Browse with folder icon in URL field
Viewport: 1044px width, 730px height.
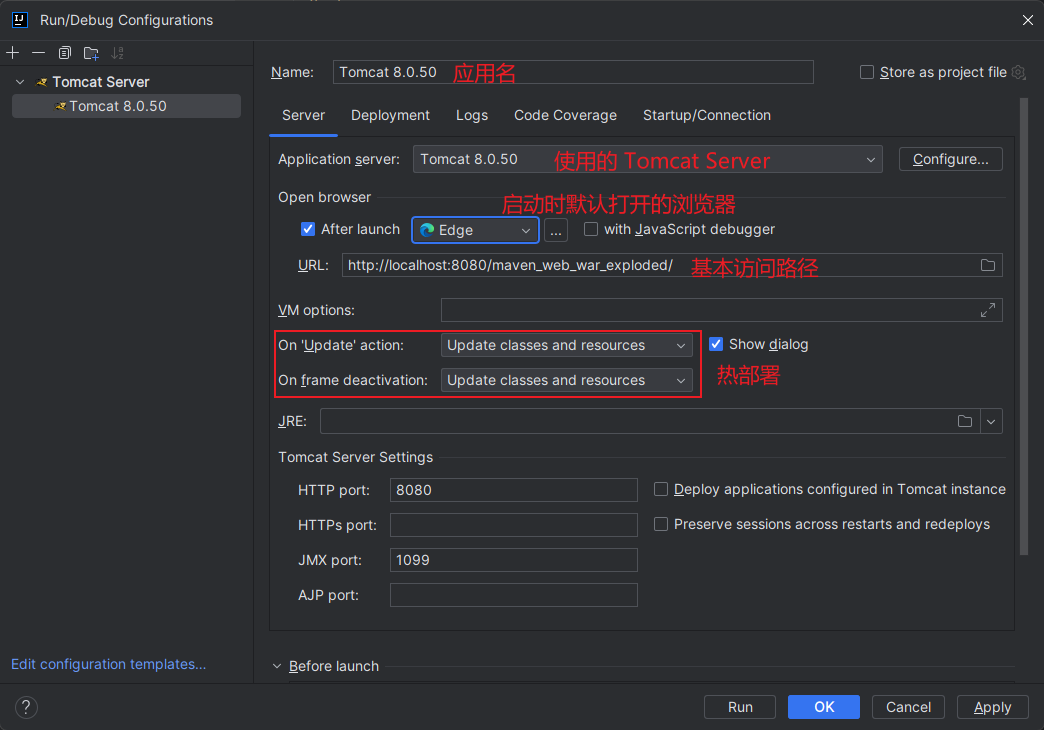pyautogui.click(x=988, y=265)
